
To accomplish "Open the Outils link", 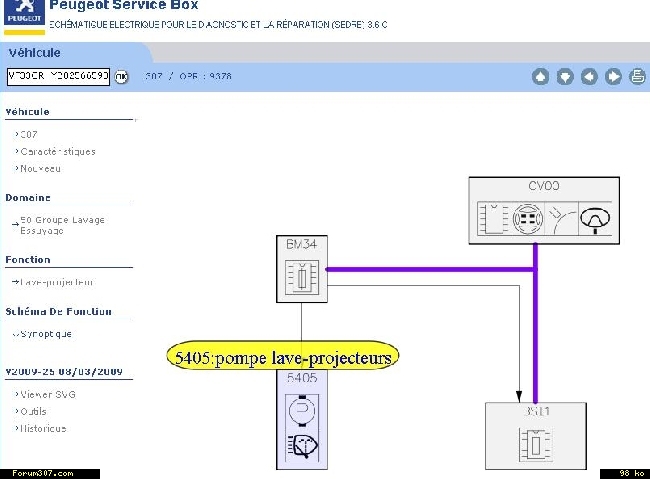I will 33,412.
